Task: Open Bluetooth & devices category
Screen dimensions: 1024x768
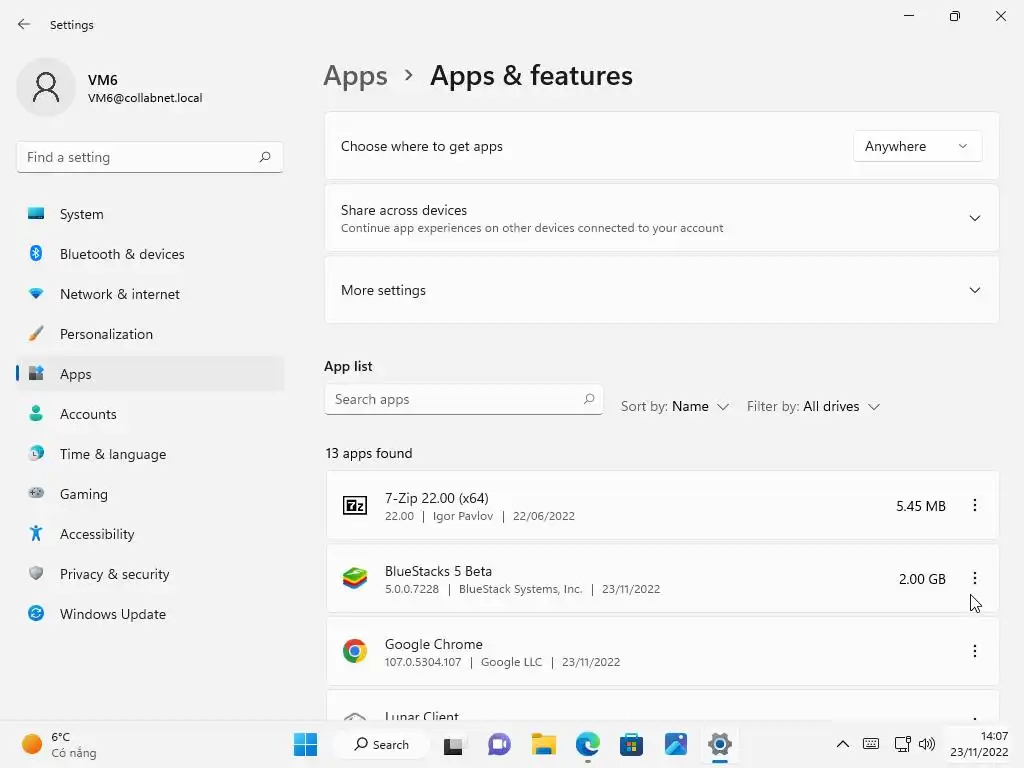Action: (x=150, y=254)
